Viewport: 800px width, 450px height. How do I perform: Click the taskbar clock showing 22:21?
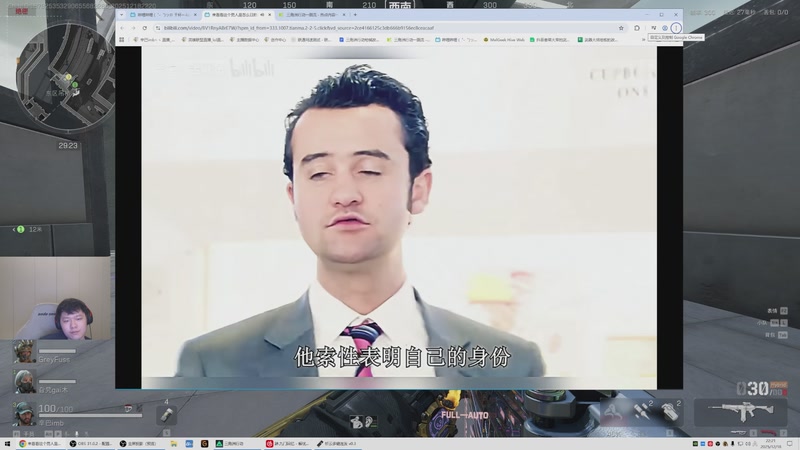point(770,444)
